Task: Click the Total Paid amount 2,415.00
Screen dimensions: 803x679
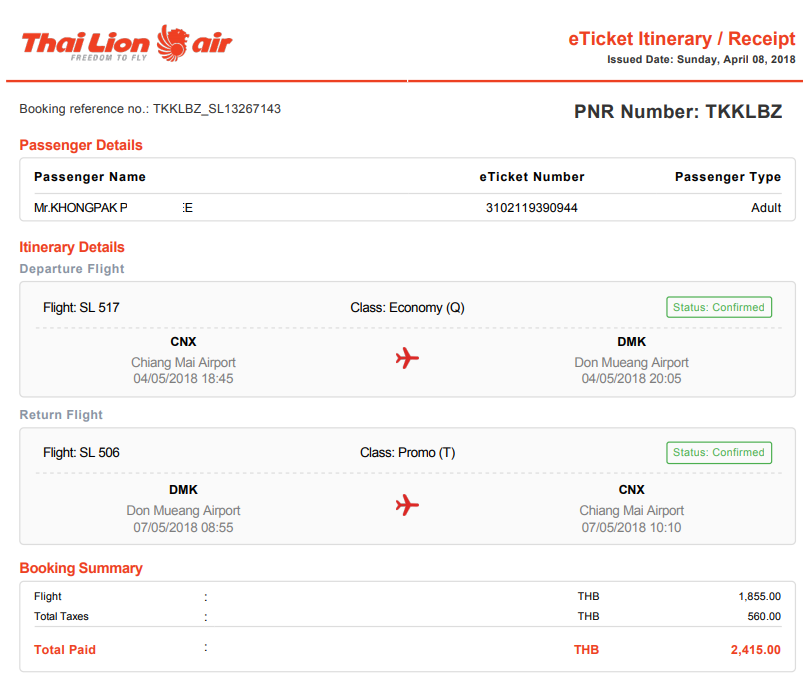Action: tap(756, 650)
